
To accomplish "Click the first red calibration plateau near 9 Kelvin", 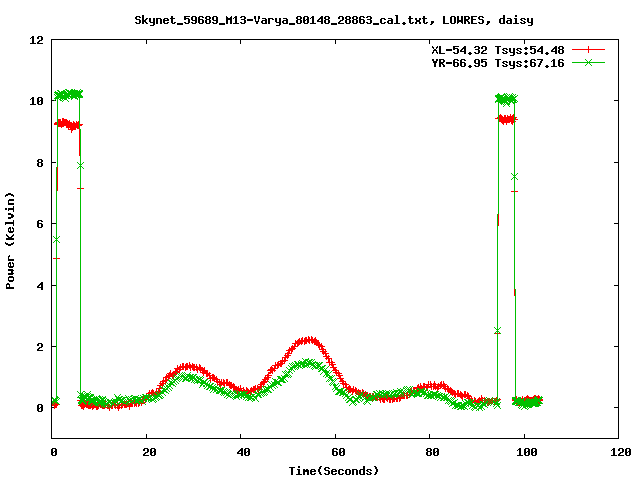I will pos(69,124).
